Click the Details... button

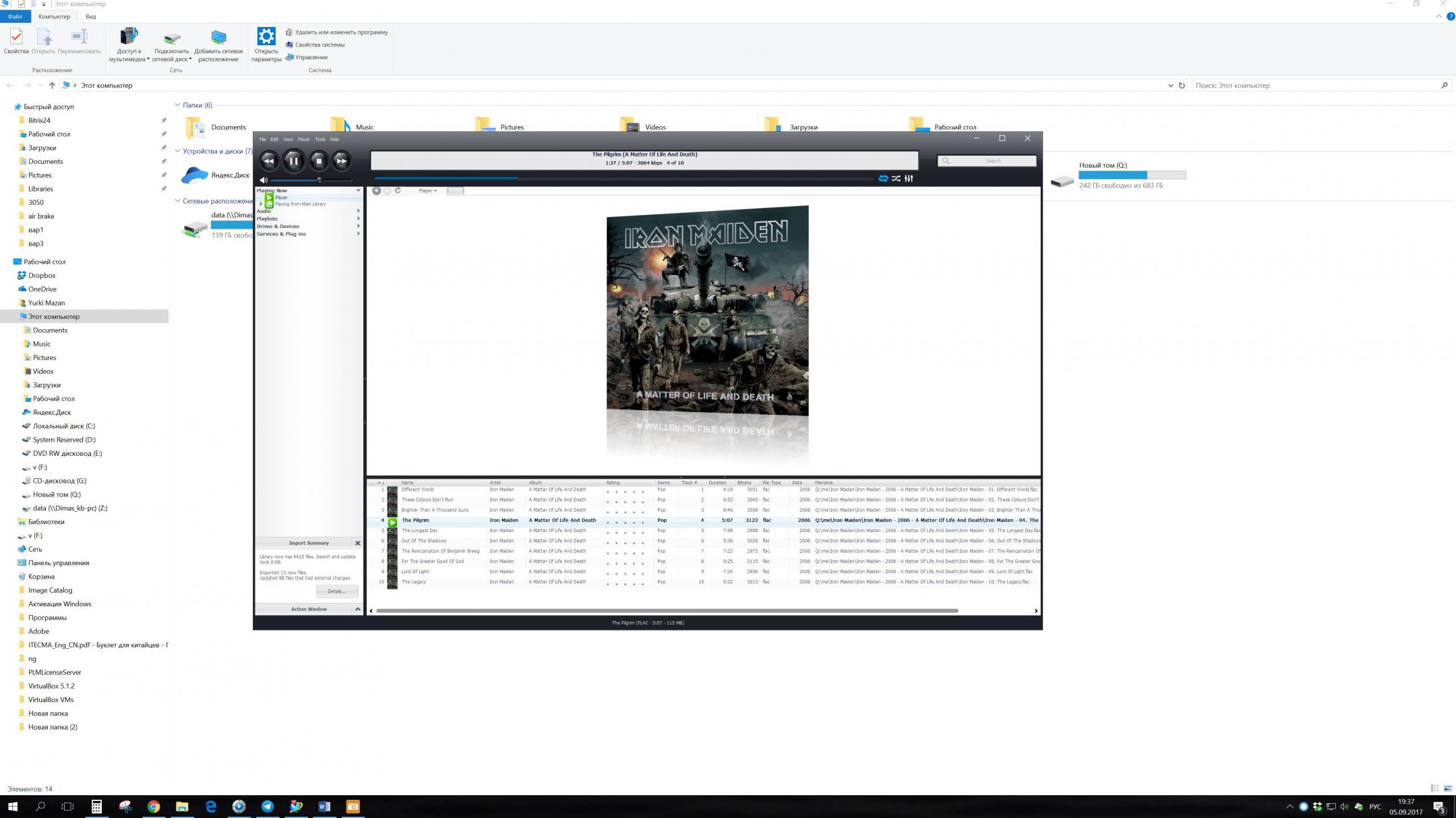click(336, 591)
